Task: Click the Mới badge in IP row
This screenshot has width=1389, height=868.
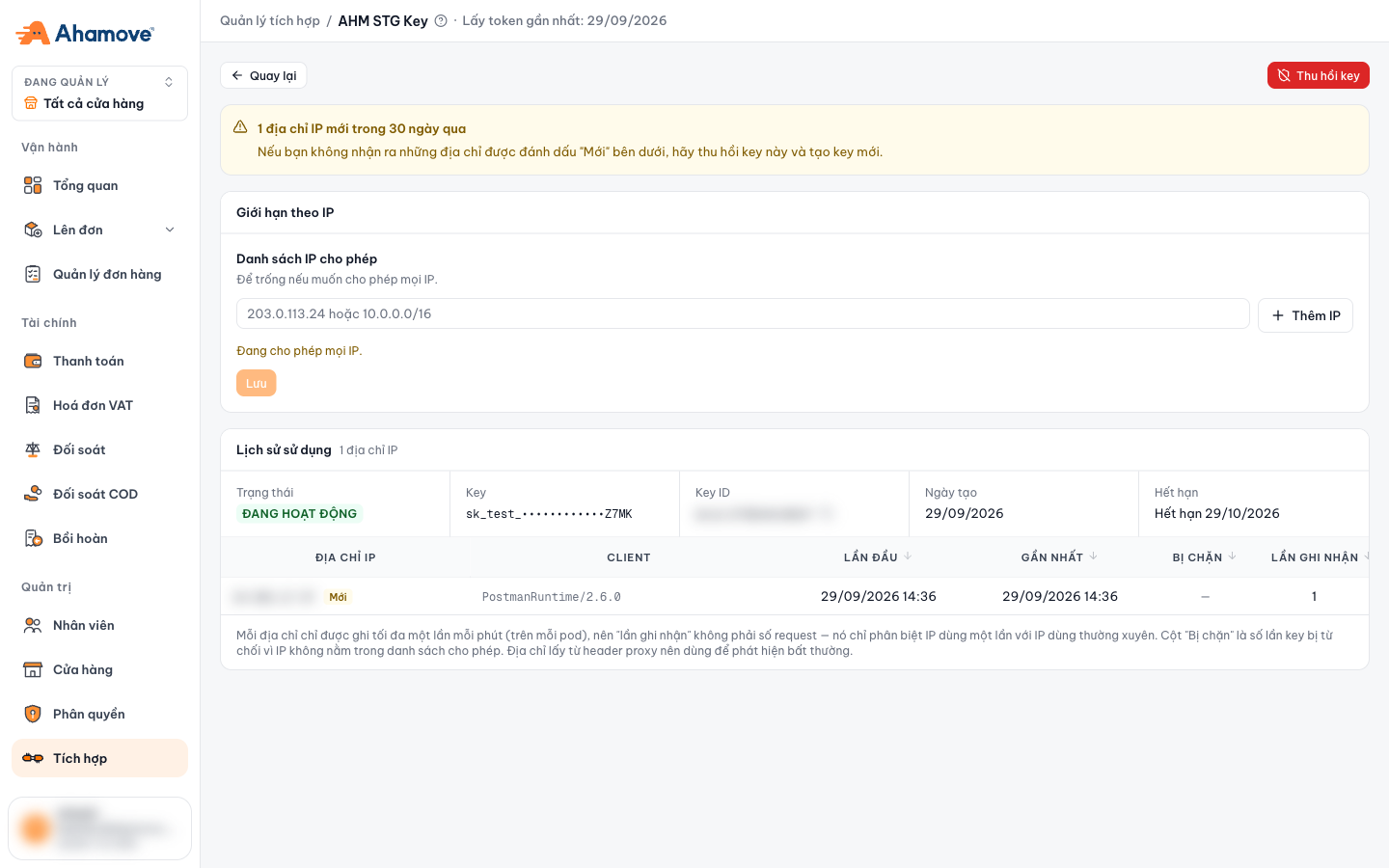Action: click(x=338, y=597)
